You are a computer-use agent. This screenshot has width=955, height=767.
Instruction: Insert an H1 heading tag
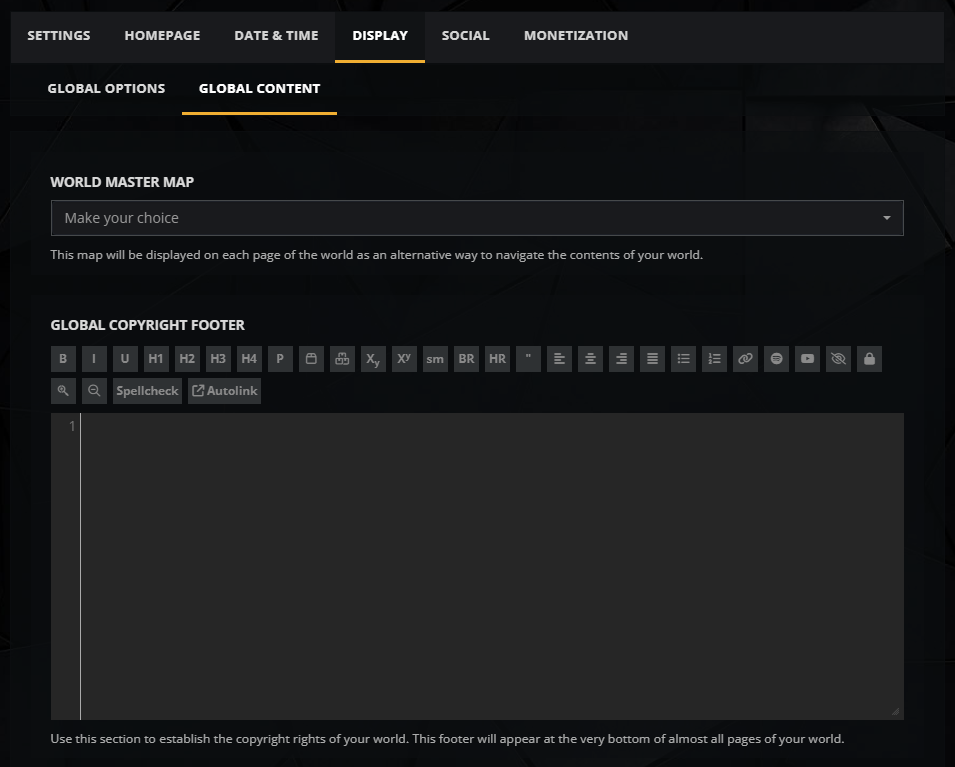point(156,359)
